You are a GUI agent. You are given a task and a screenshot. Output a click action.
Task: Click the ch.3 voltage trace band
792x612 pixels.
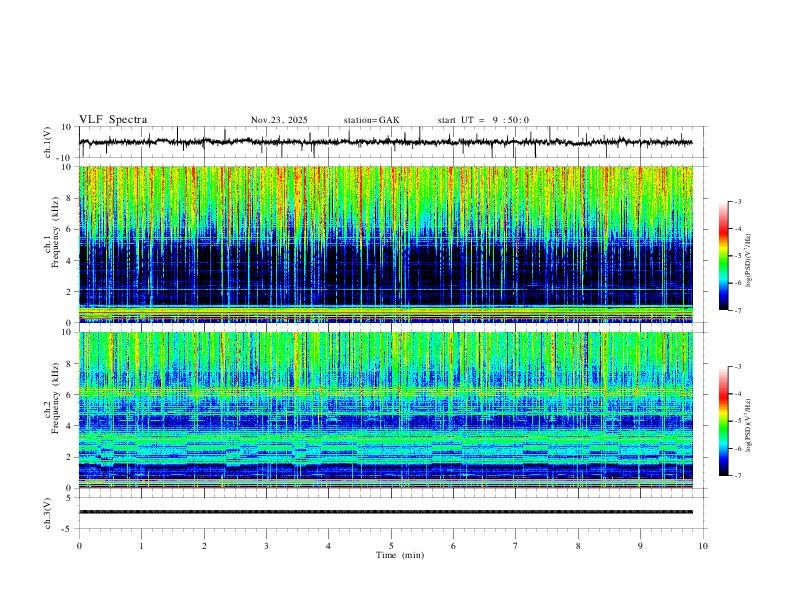point(385,512)
